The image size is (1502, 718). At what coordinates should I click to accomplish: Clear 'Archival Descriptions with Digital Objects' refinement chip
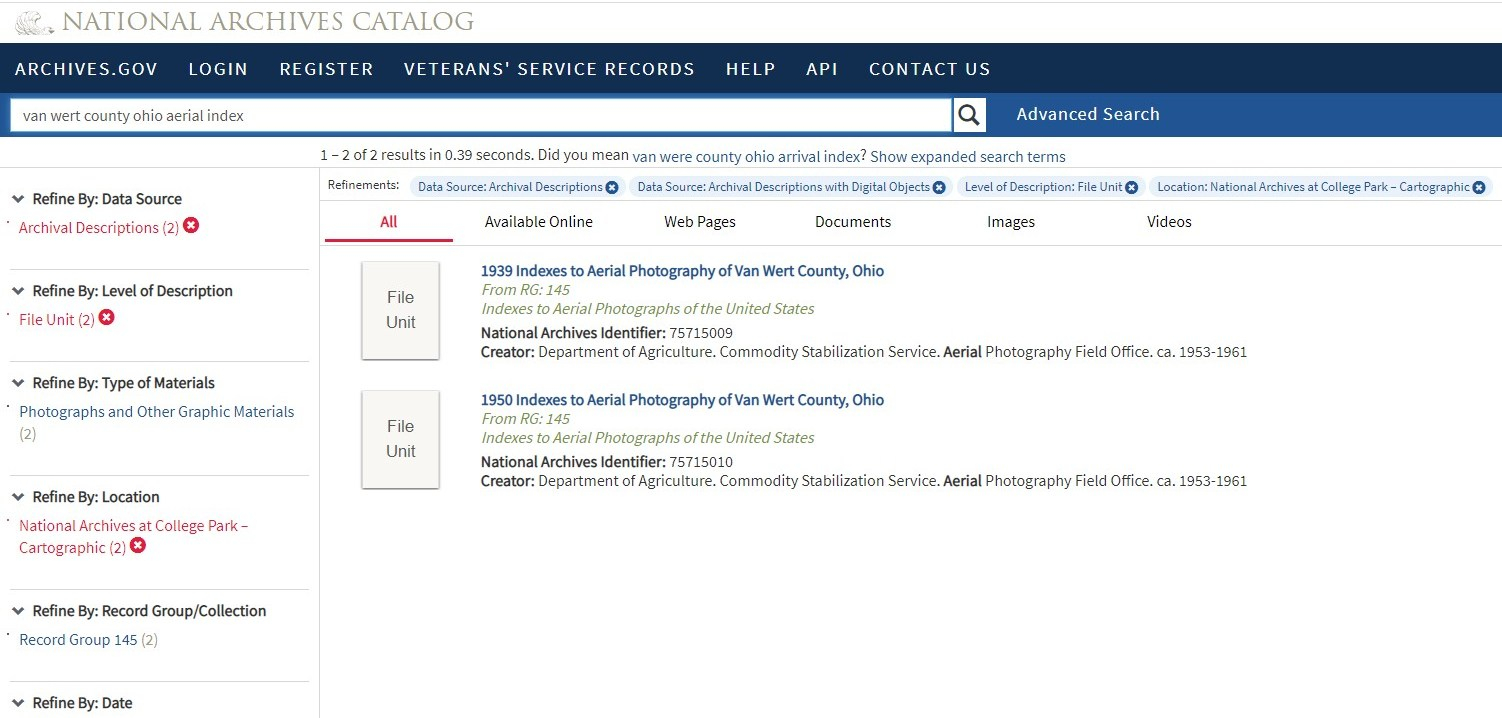pos(939,187)
